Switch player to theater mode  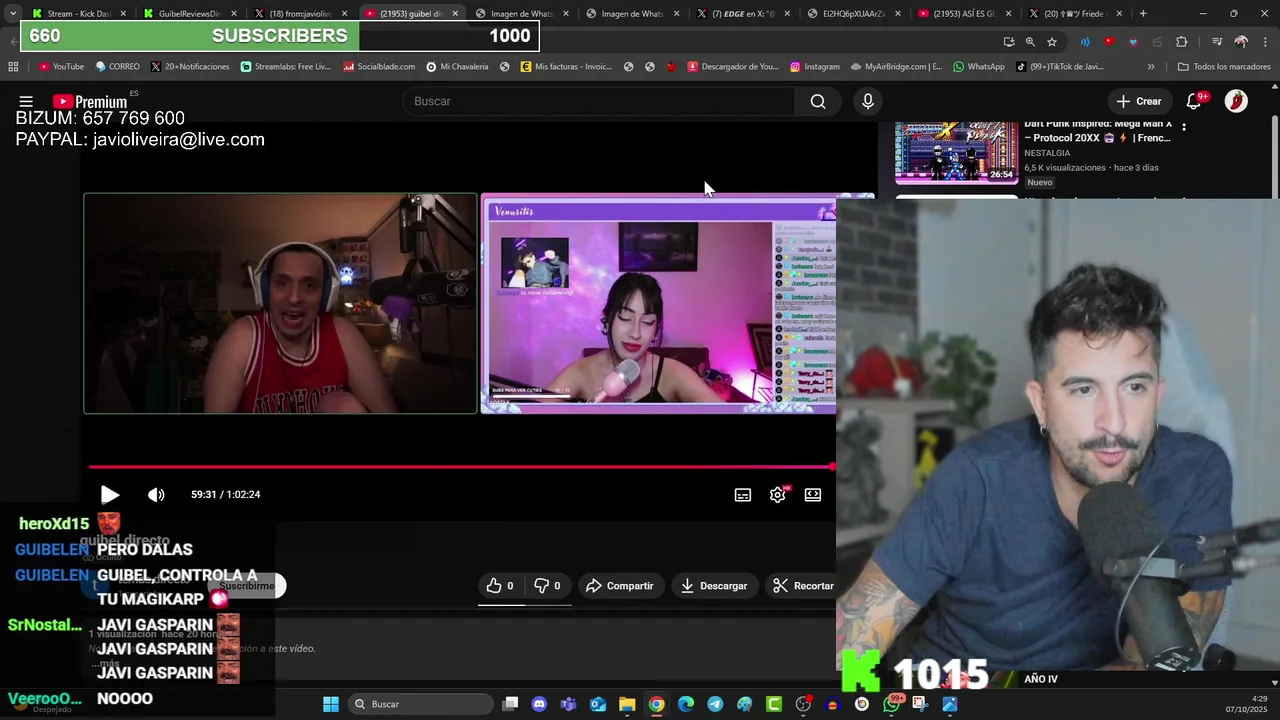tap(813, 495)
